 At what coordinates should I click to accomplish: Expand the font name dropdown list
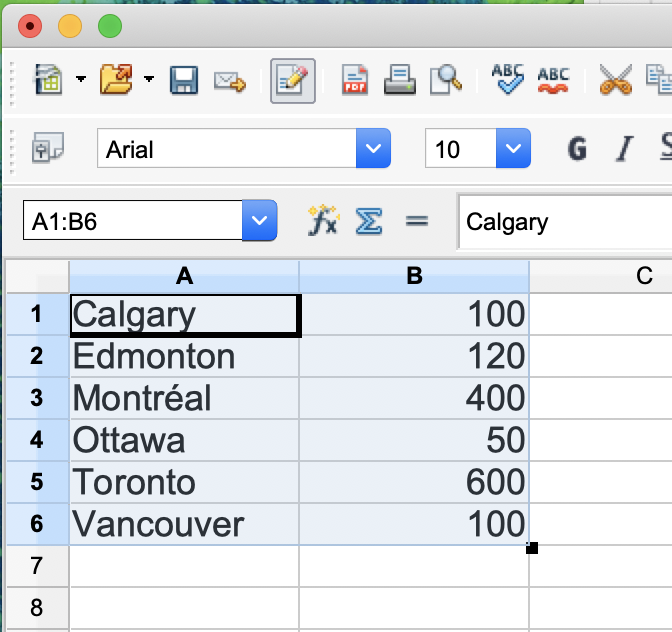pyautogui.click(x=373, y=148)
